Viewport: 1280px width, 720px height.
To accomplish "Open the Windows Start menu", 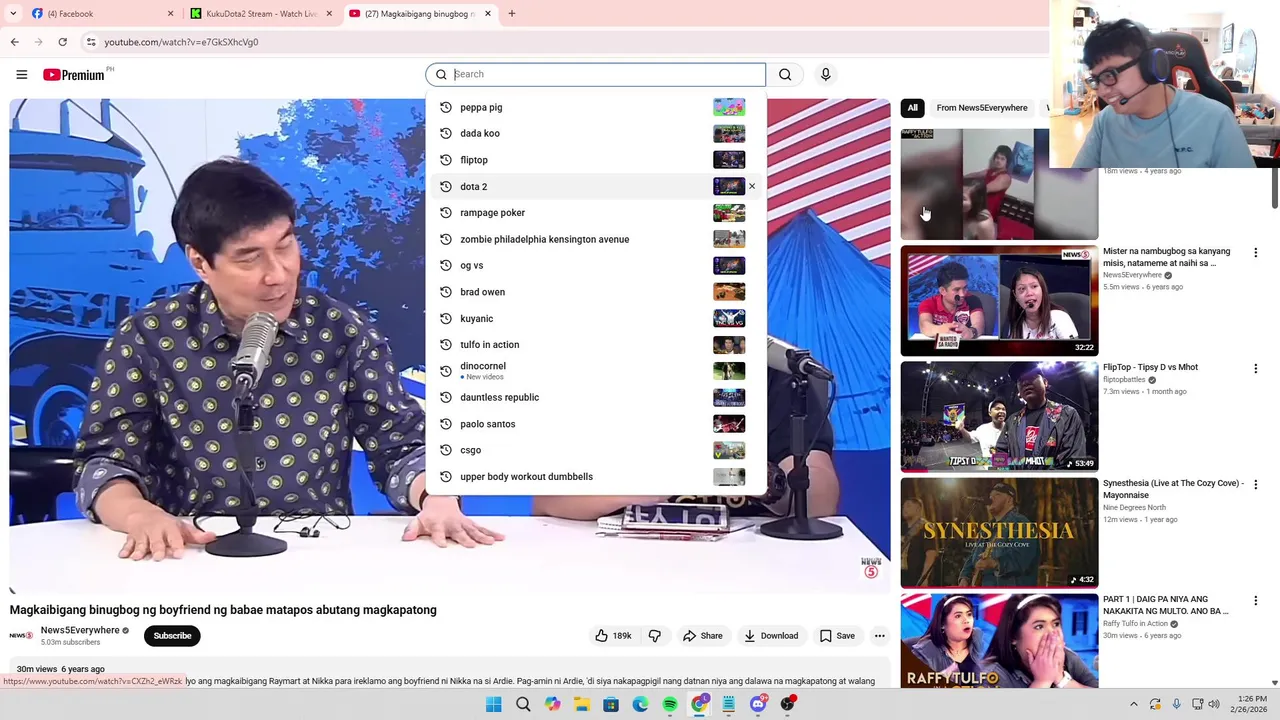I will point(494,704).
